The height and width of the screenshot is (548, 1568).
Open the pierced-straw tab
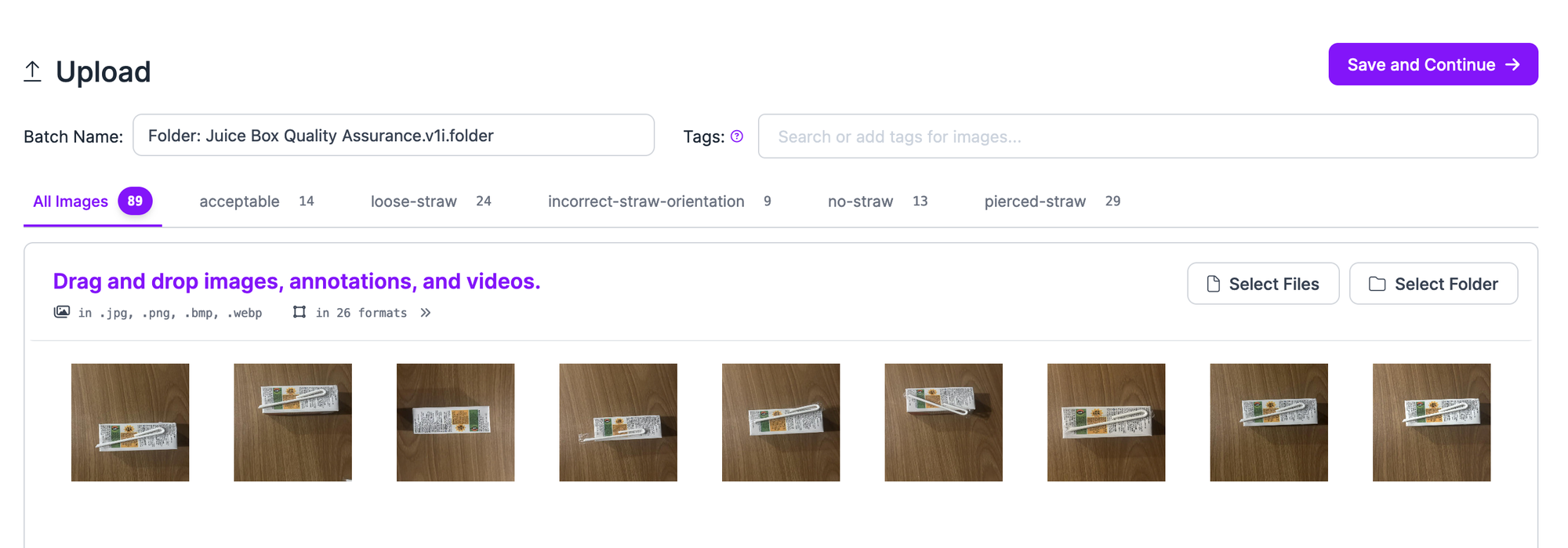click(1052, 201)
